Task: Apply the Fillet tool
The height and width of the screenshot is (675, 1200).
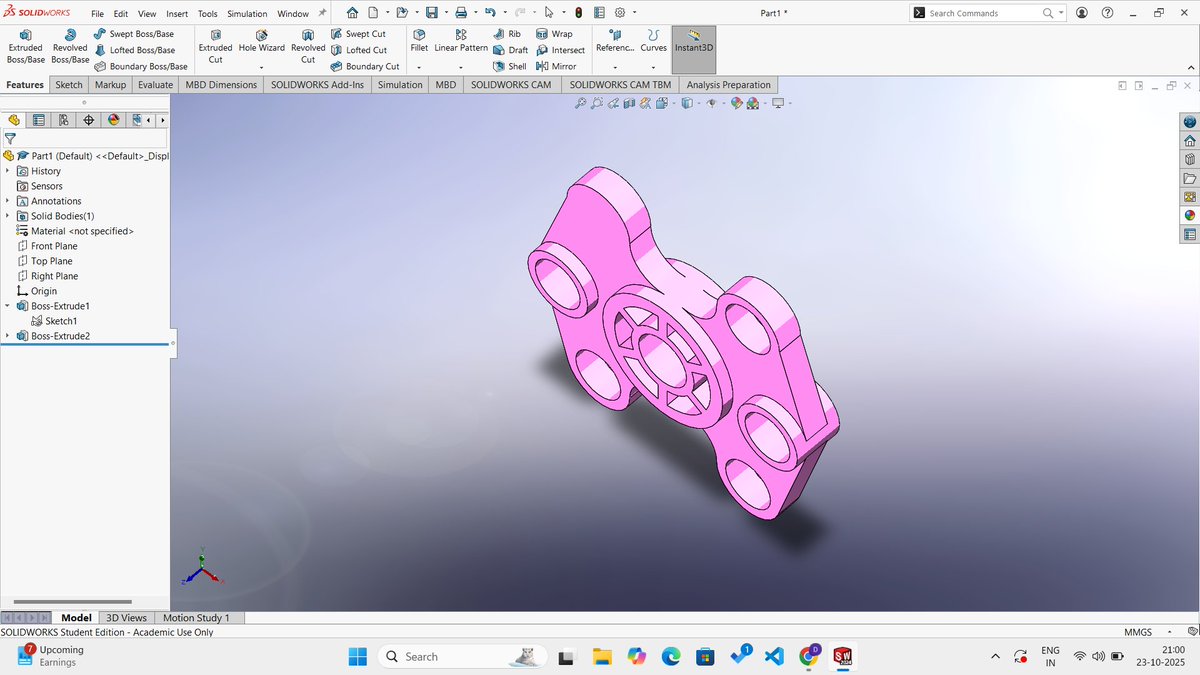Action: [x=419, y=41]
